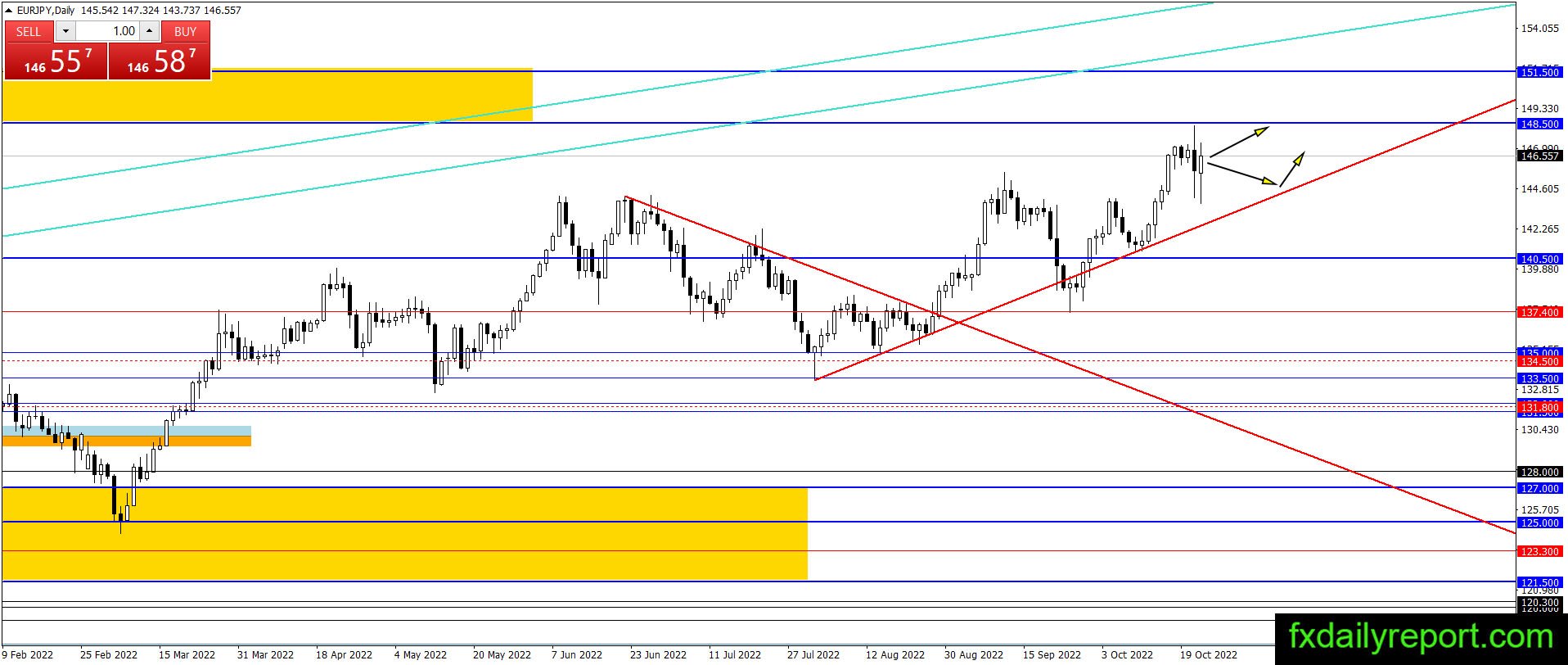Select the small rebound arrow pointing up right

(1292, 169)
